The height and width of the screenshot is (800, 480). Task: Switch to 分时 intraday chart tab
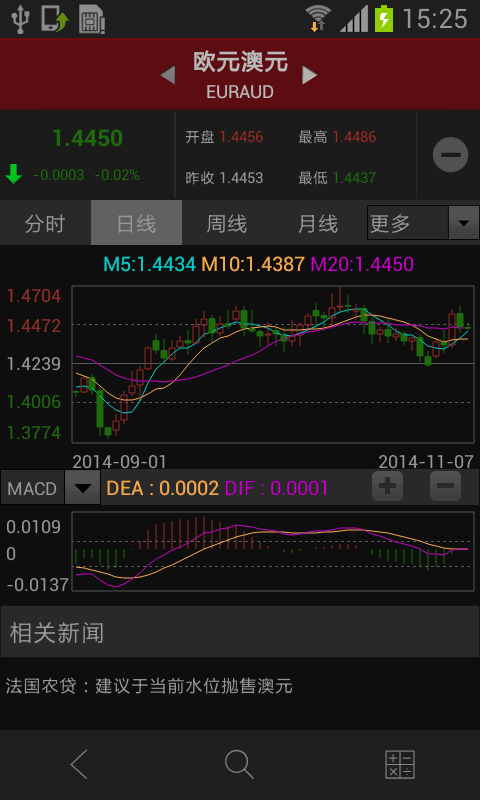(x=45, y=223)
